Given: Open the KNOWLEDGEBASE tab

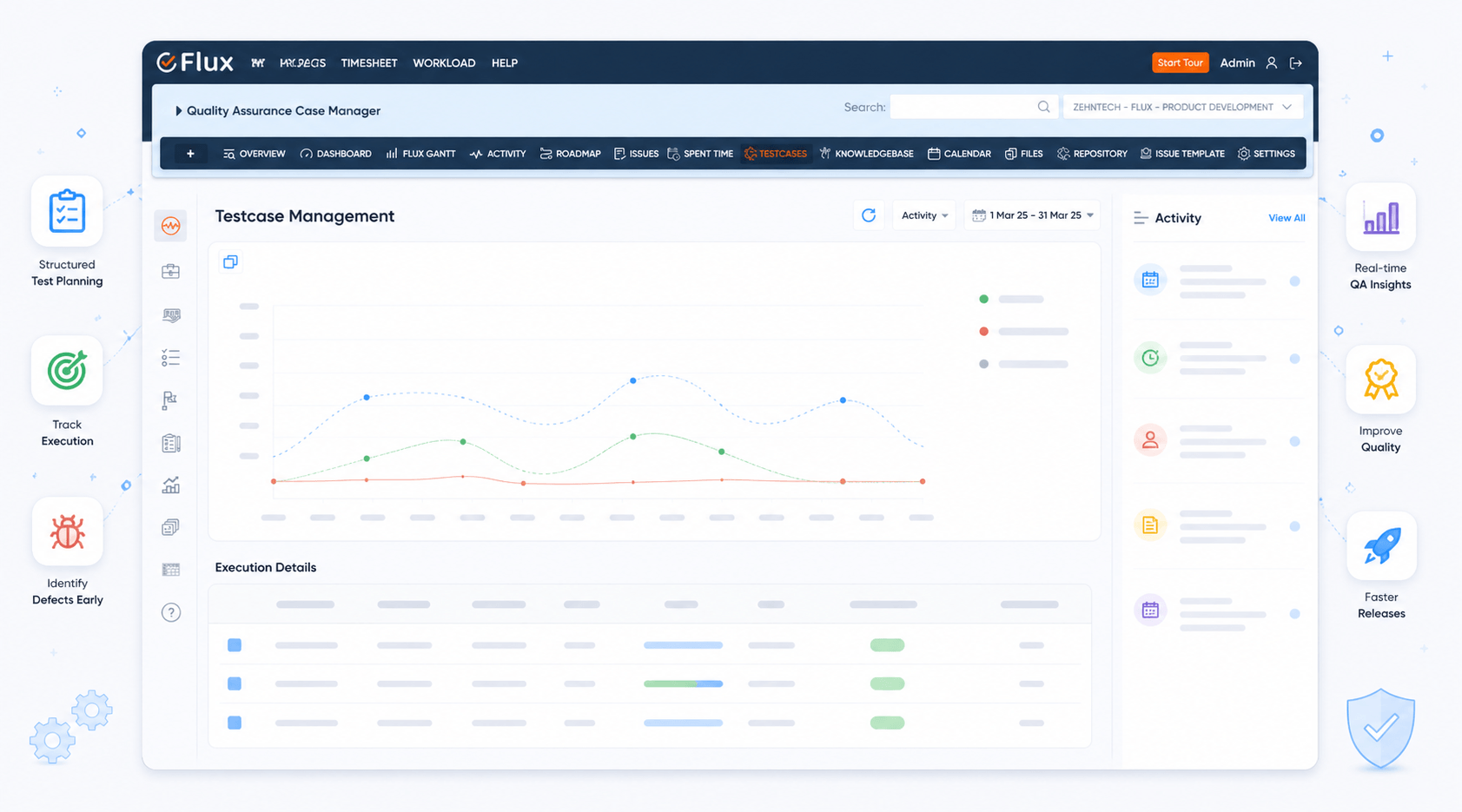Looking at the screenshot, I should tap(867, 154).
